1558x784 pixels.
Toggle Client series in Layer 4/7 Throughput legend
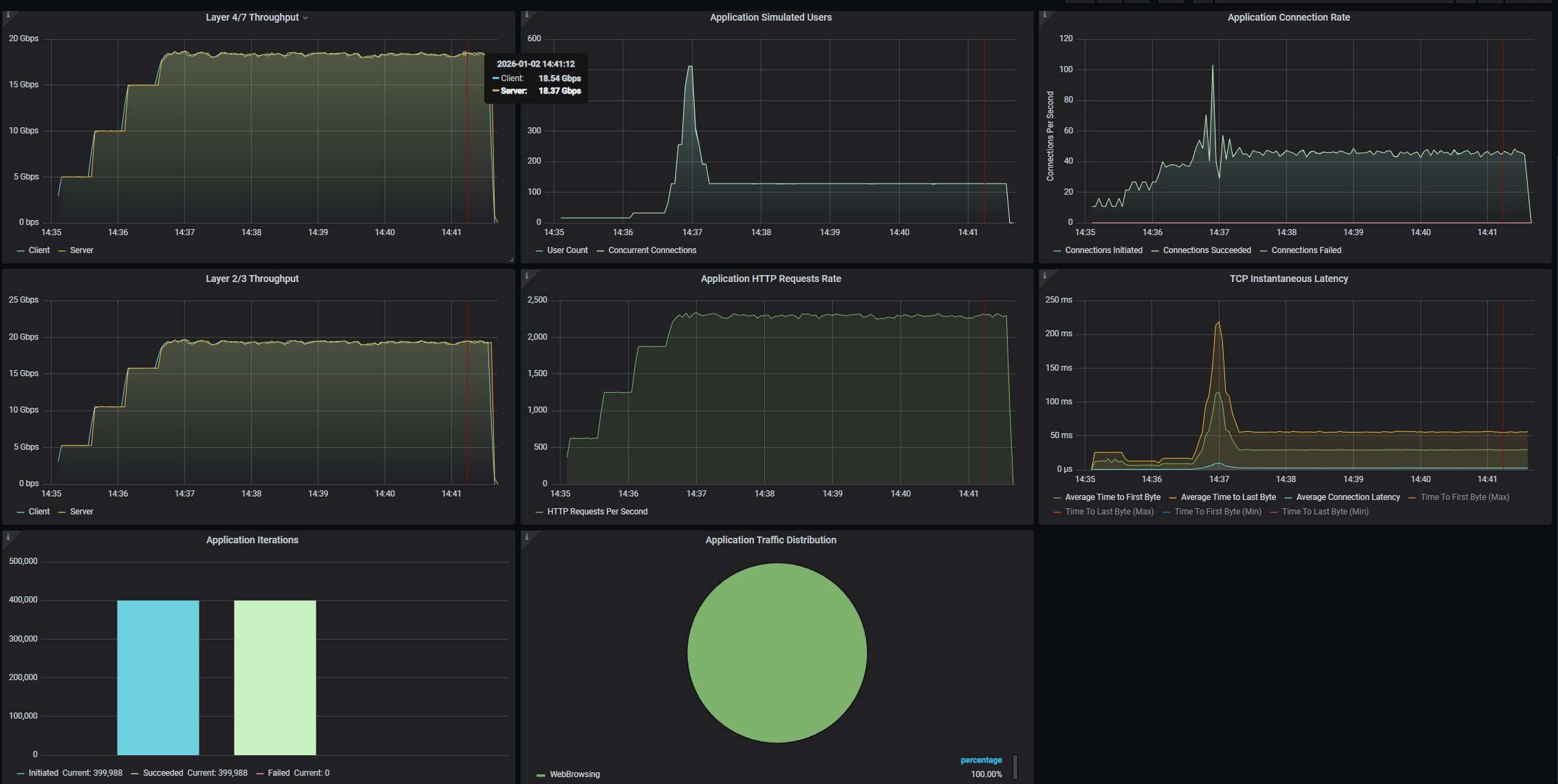pos(39,250)
